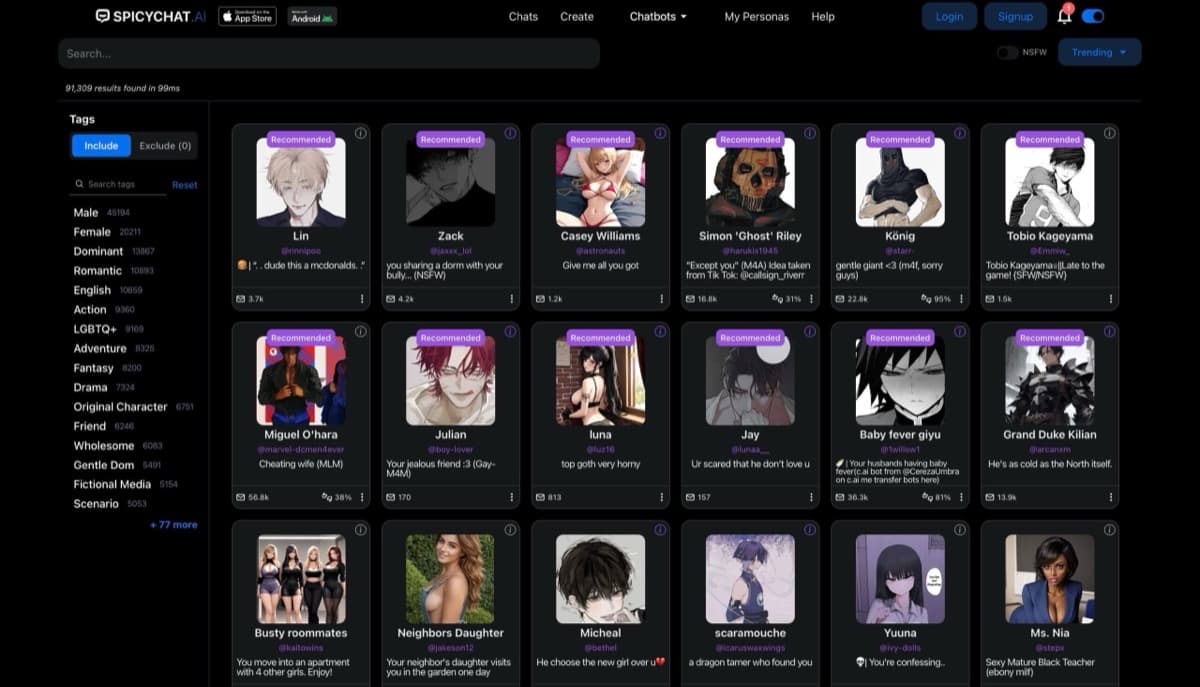This screenshot has width=1200, height=687.
Task: Click the info icon on Casey Williams' card
Action: pyautogui.click(x=659, y=134)
